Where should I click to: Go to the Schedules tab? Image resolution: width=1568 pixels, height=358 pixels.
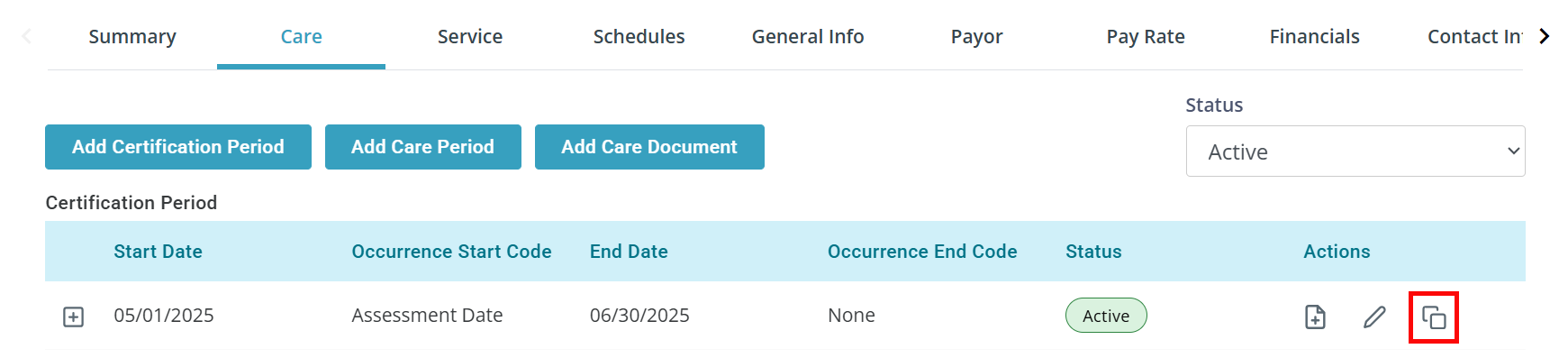coord(639,37)
